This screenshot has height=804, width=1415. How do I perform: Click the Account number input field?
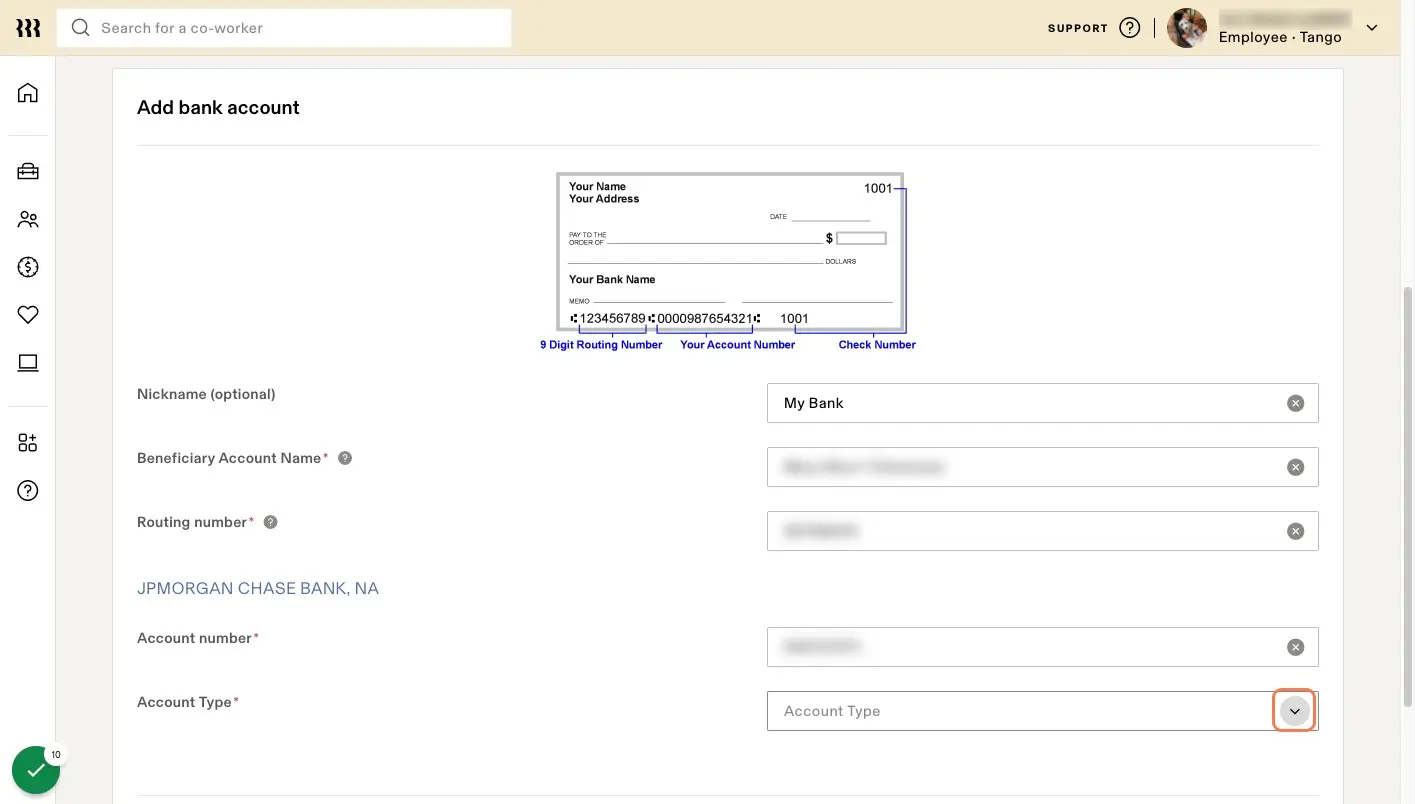(1042, 647)
